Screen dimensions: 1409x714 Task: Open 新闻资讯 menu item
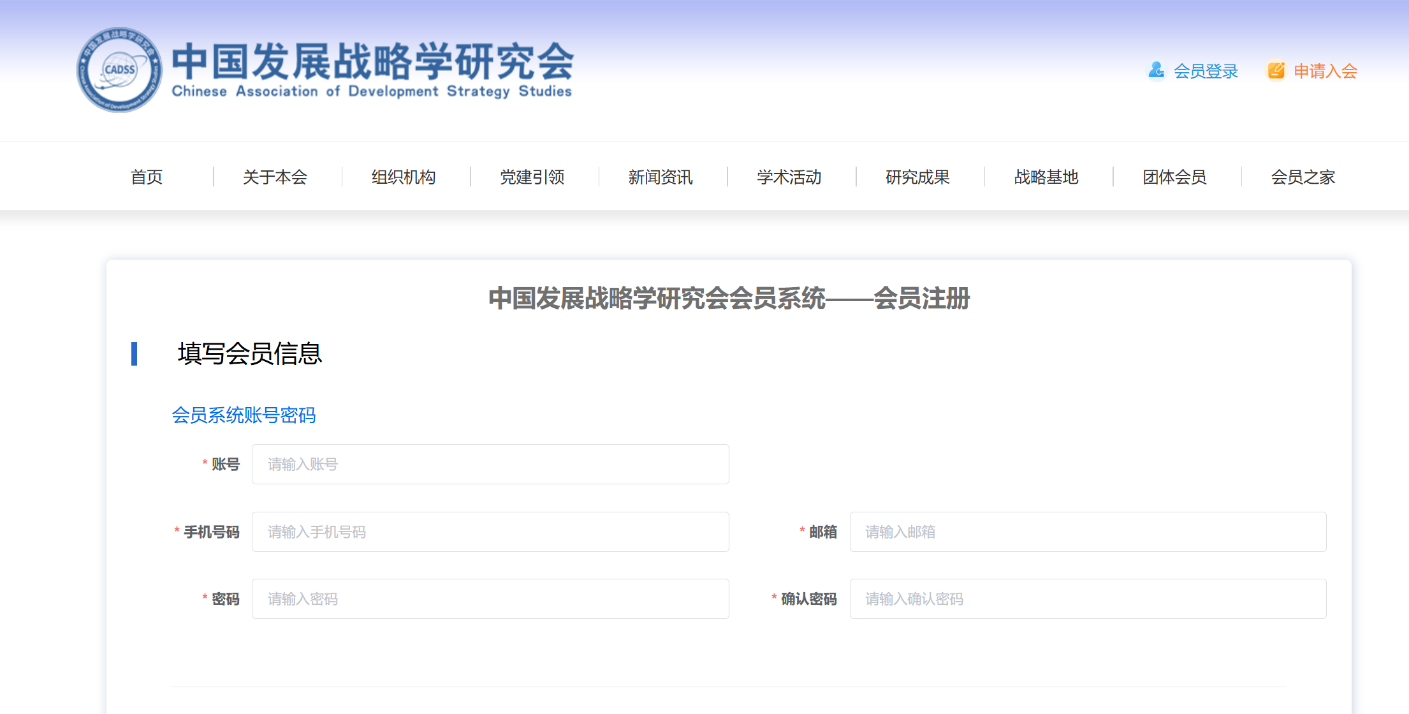[x=660, y=177]
